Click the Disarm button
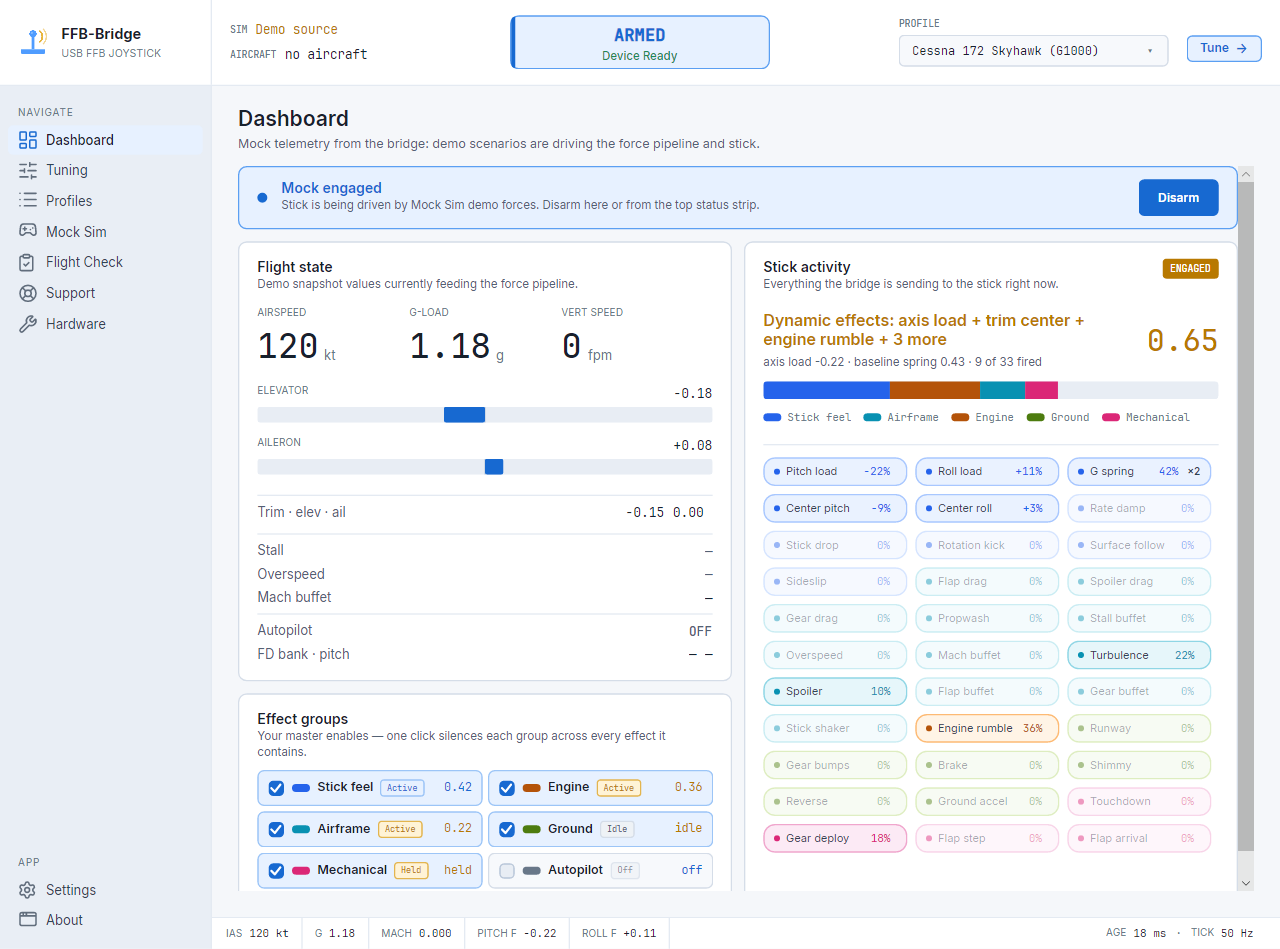 coord(1178,198)
